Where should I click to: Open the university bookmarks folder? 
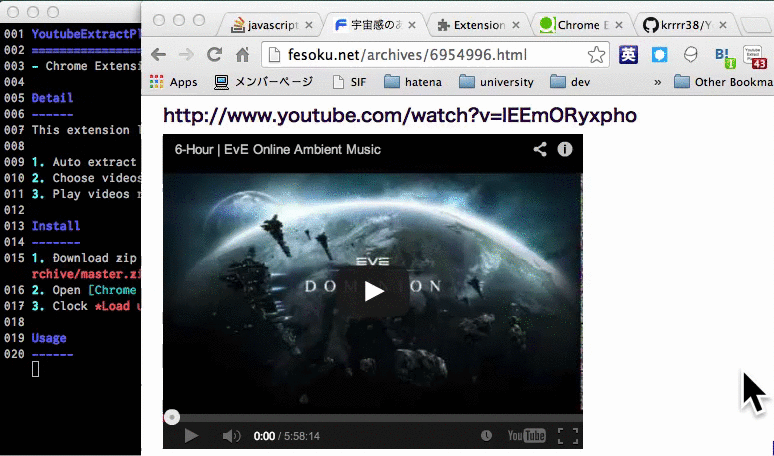(x=496, y=82)
